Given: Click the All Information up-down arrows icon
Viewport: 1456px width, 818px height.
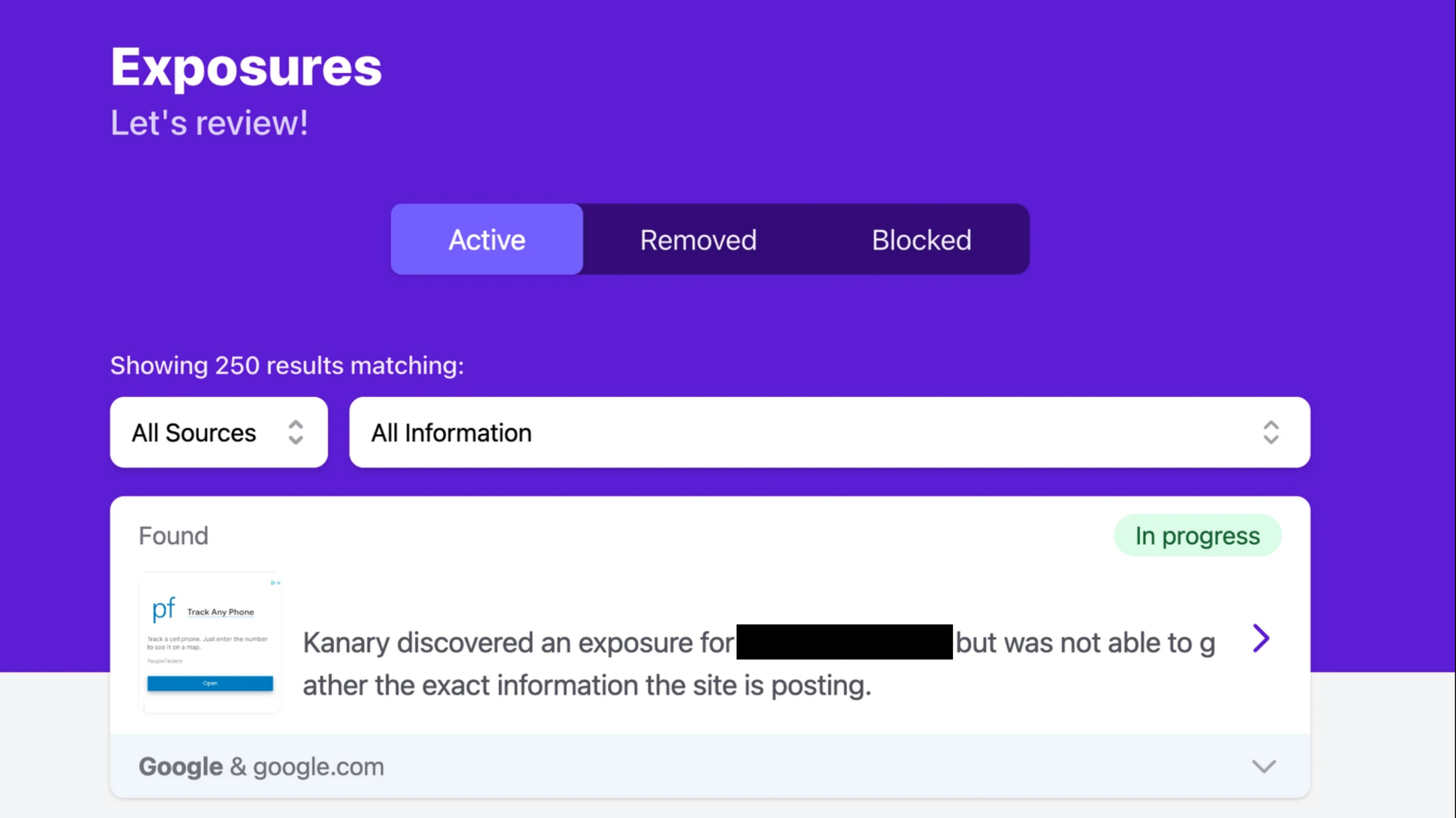Looking at the screenshot, I should pyautogui.click(x=1270, y=432).
